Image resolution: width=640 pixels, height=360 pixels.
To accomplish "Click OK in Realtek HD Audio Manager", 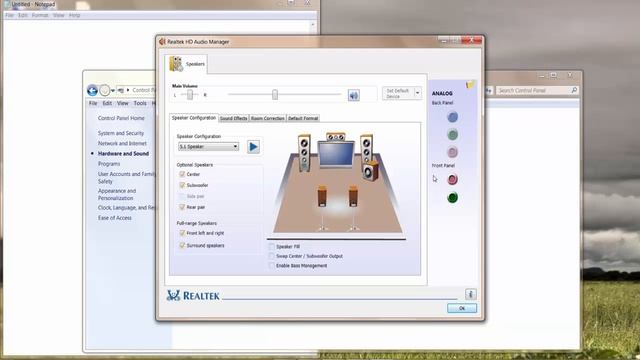I will (x=462, y=308).
